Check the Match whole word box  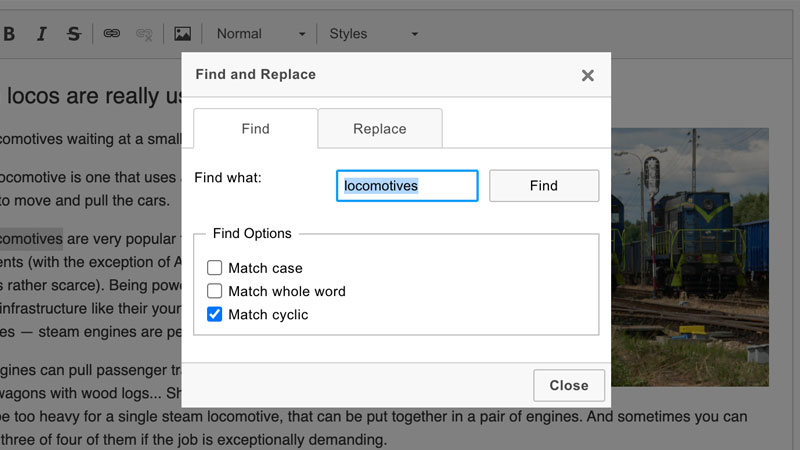point(214,291)
